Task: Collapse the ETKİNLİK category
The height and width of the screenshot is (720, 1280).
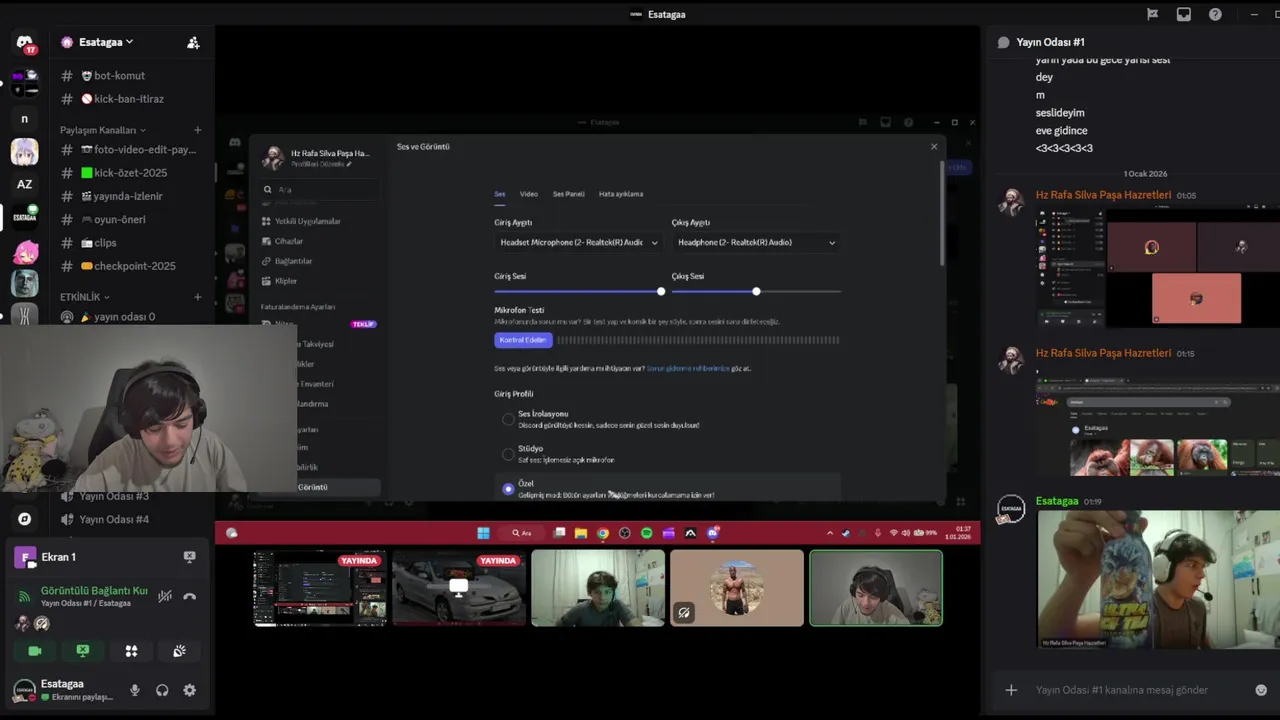Action: [85, 297]
